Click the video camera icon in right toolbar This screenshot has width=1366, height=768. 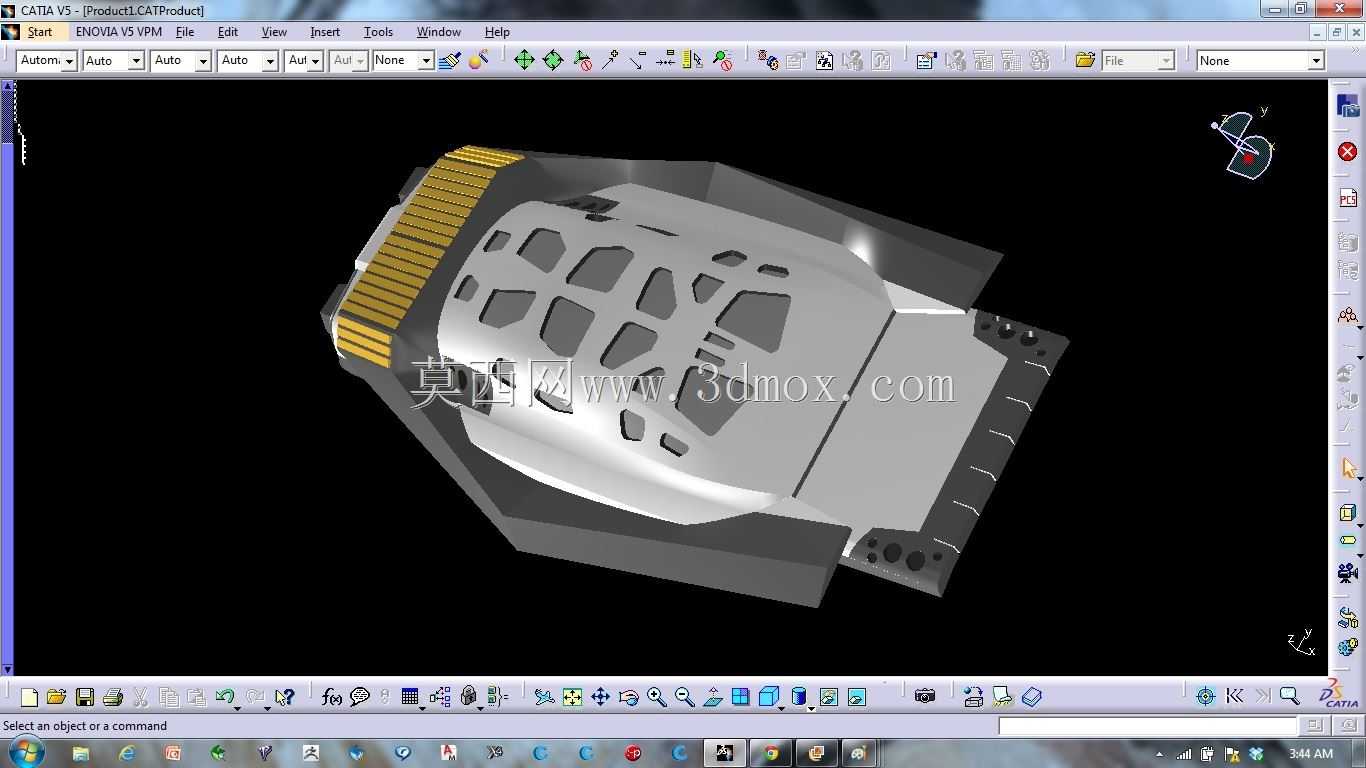1347,573
